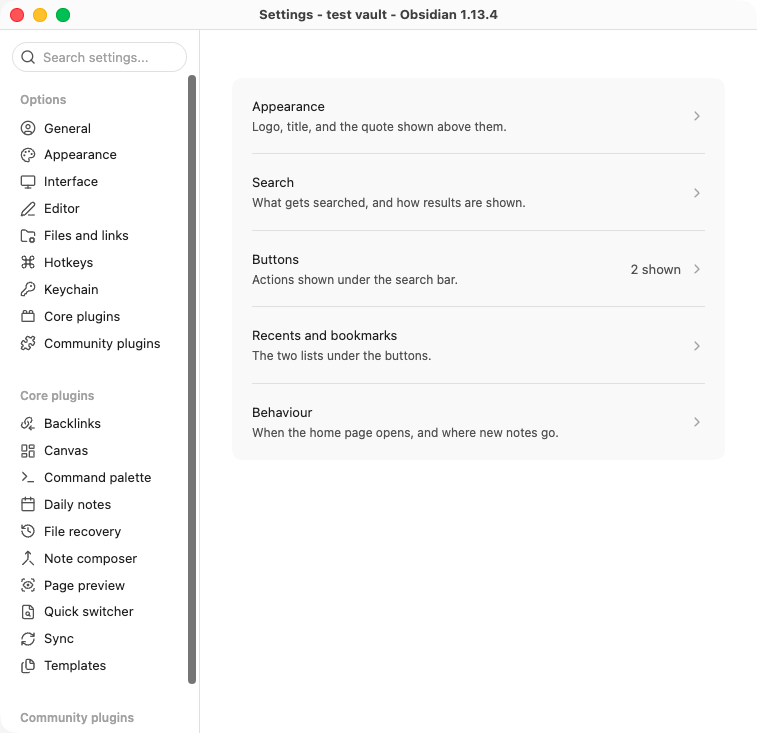Image resolution: width=757 pixels, height=733 pixels.
Task: Expand the Behaviour row chevron
Action: (x=697, y=422)
